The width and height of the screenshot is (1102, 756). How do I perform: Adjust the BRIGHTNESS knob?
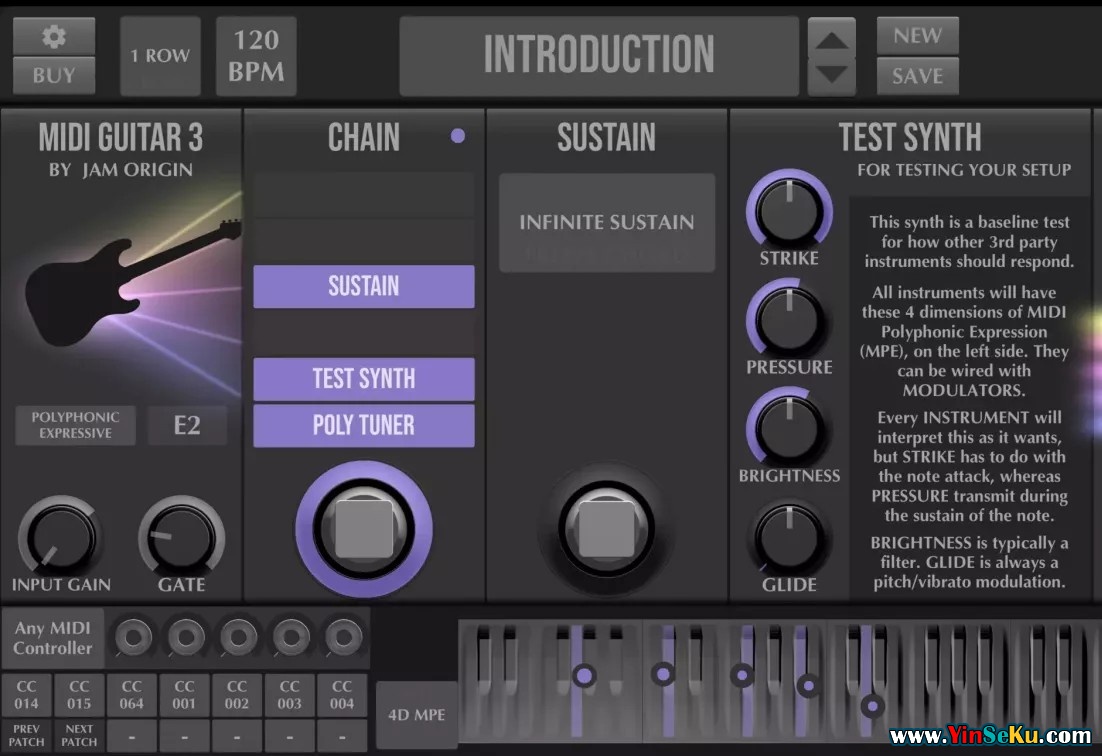789,428
